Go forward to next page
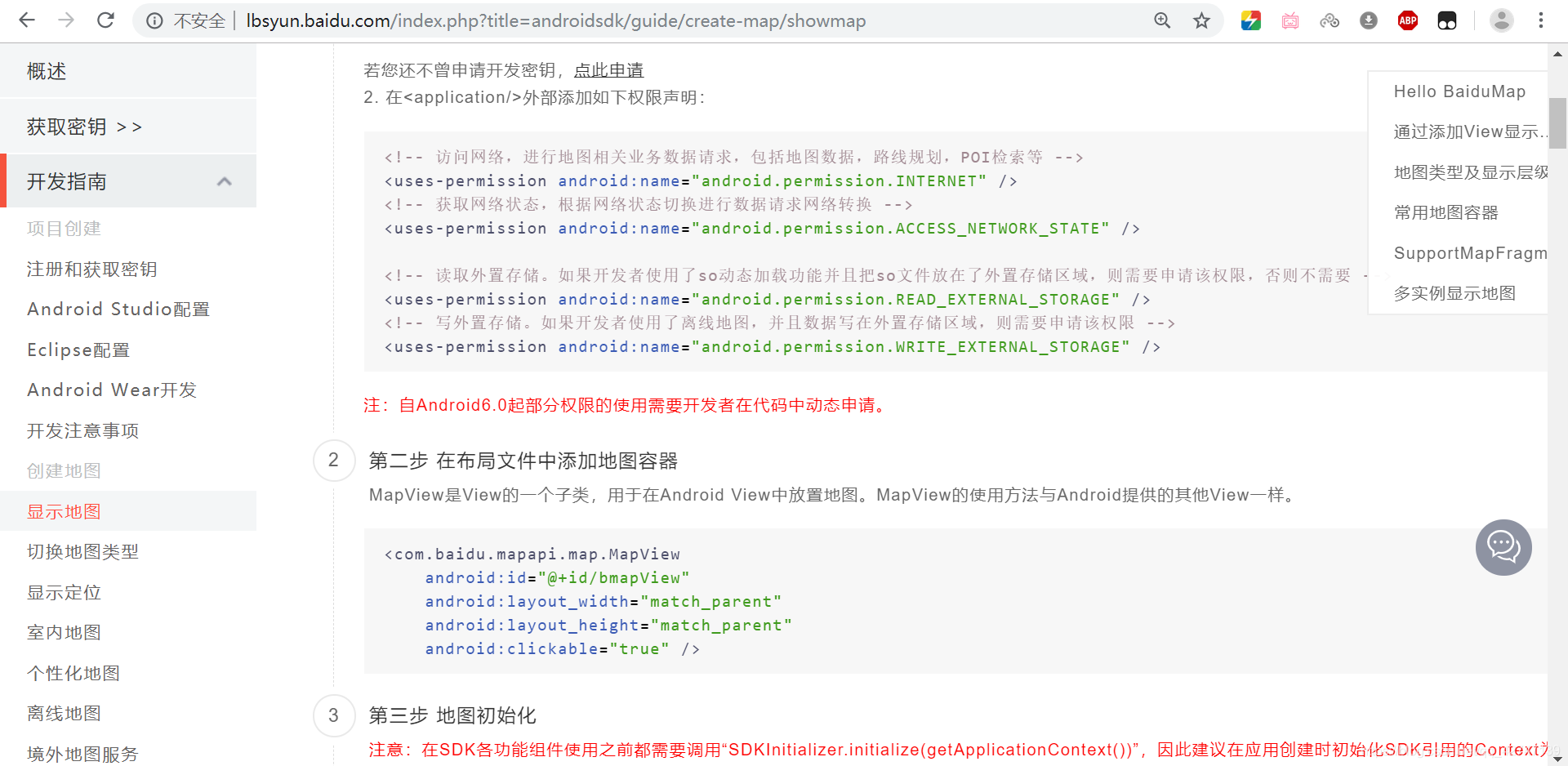 tap(66, 20)
